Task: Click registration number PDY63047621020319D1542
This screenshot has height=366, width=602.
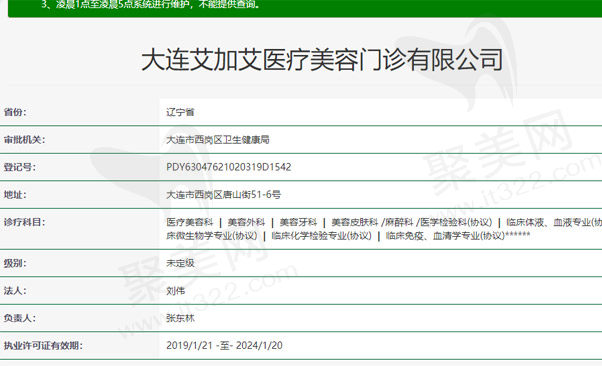Action: (228, 167)
